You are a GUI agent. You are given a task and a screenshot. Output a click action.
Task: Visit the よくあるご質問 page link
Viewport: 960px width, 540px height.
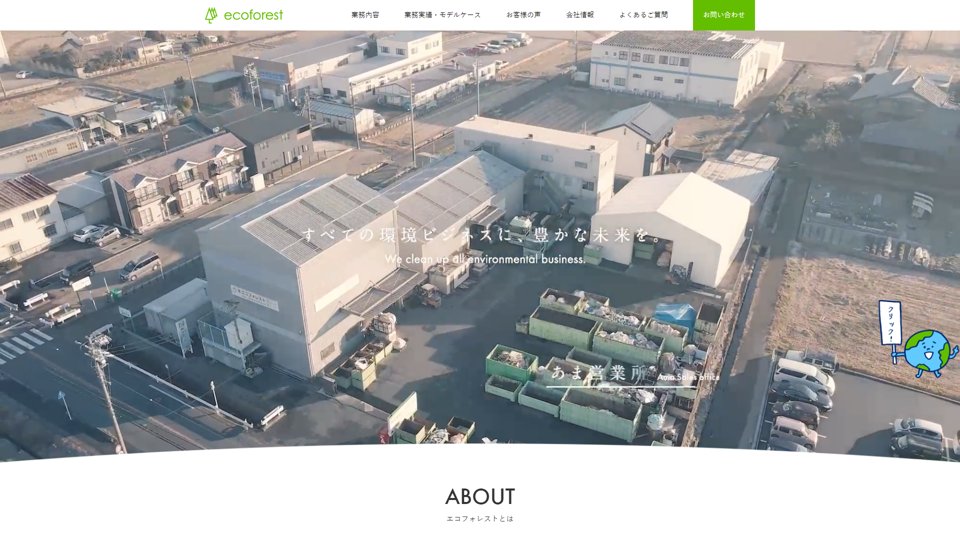point(643,15)
